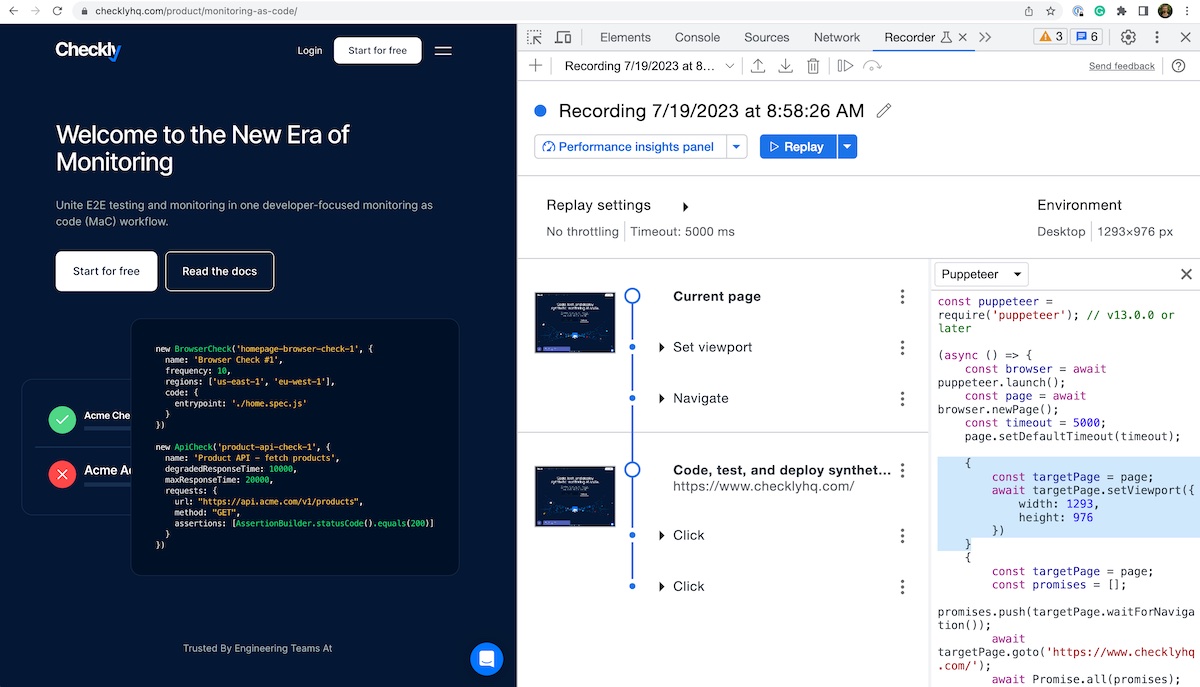This screenshot has width=1200, height=687.
Task: Click the step over icon in recorder toolbar
Action: tap(873, 66)
